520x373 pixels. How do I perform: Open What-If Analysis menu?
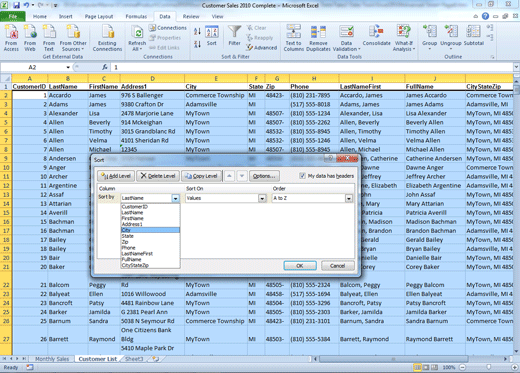click(404, 38)
